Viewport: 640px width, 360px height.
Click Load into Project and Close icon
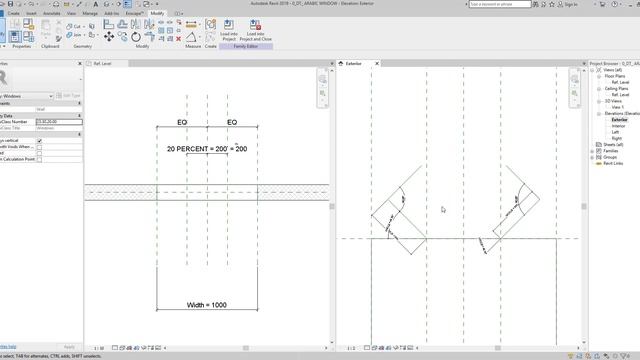coord(256,25)
